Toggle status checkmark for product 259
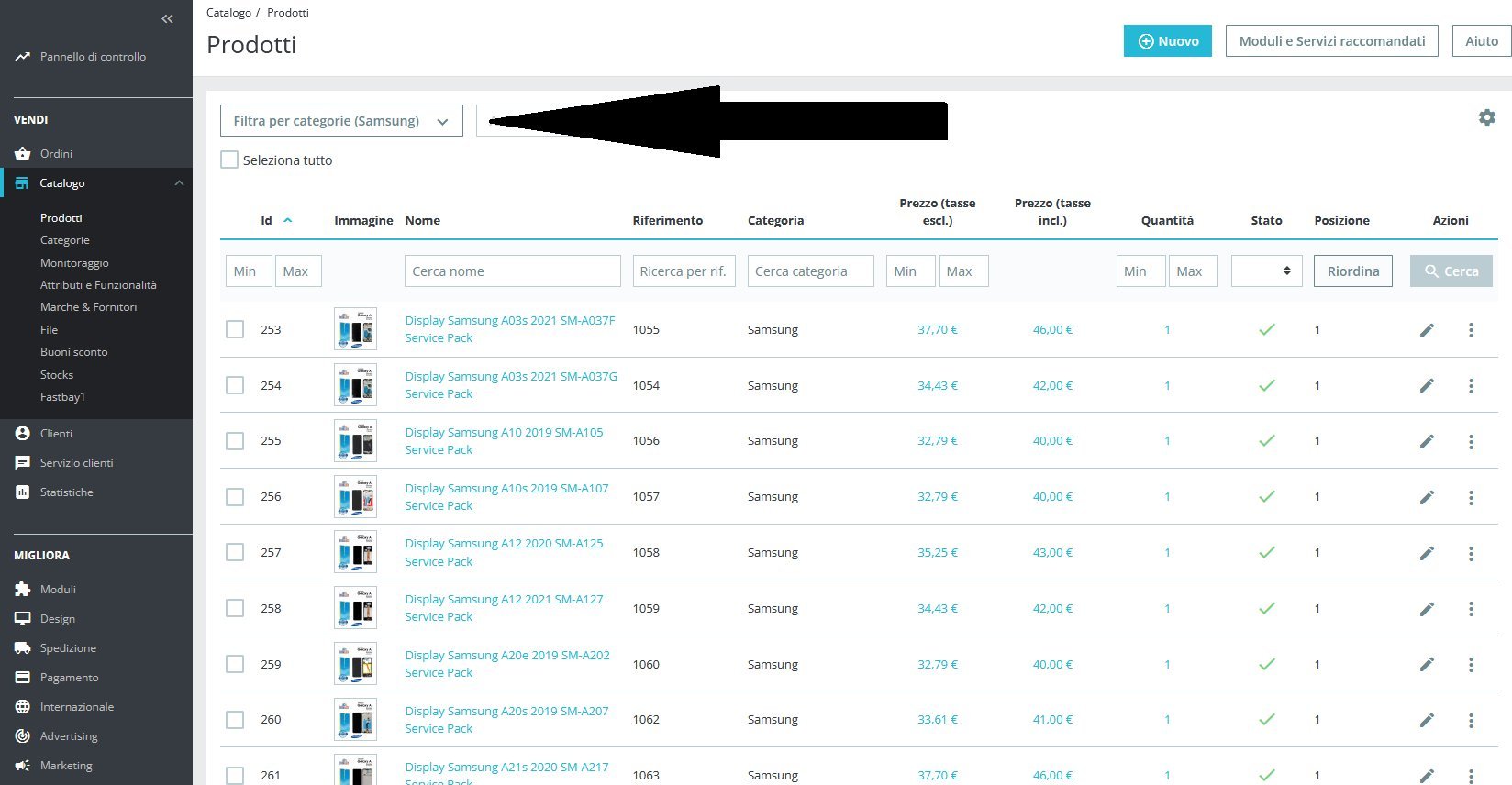The image size is (1512, 785). coord(1267,665)
